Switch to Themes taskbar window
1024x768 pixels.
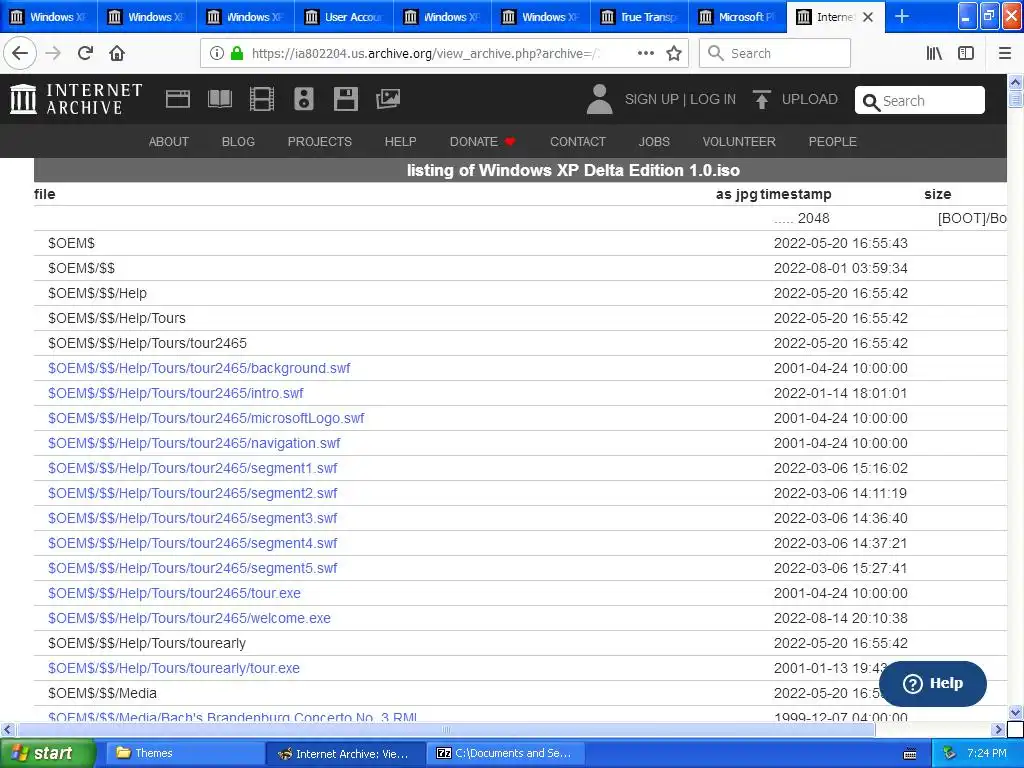[185, 753]
